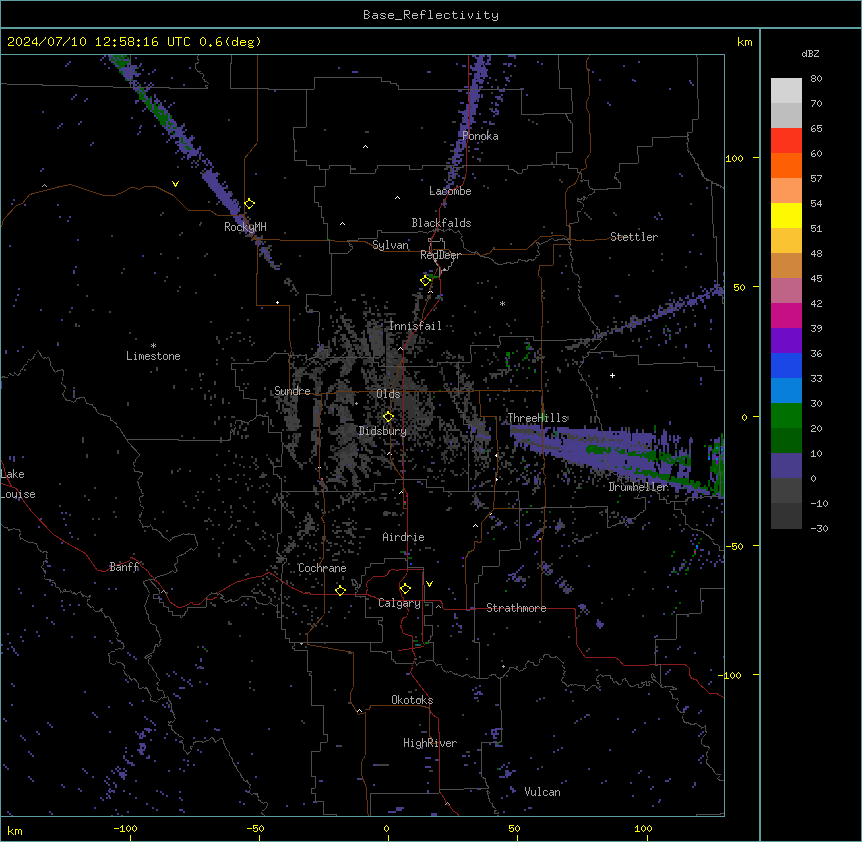The width and height of the screenshot is (862, 842).
Task: Click the Cochrane label
Action: (x=322, y=568)
